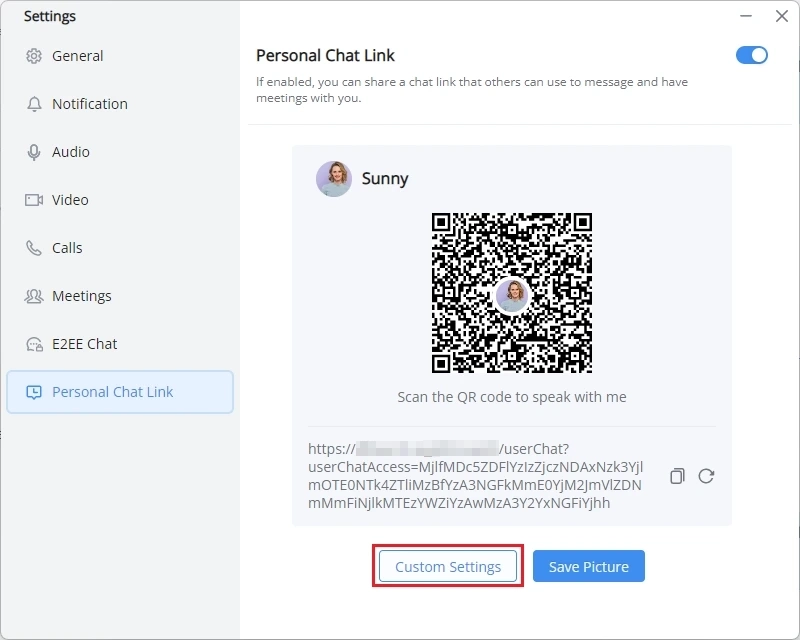Click the General gear icon

coord(34,56)
